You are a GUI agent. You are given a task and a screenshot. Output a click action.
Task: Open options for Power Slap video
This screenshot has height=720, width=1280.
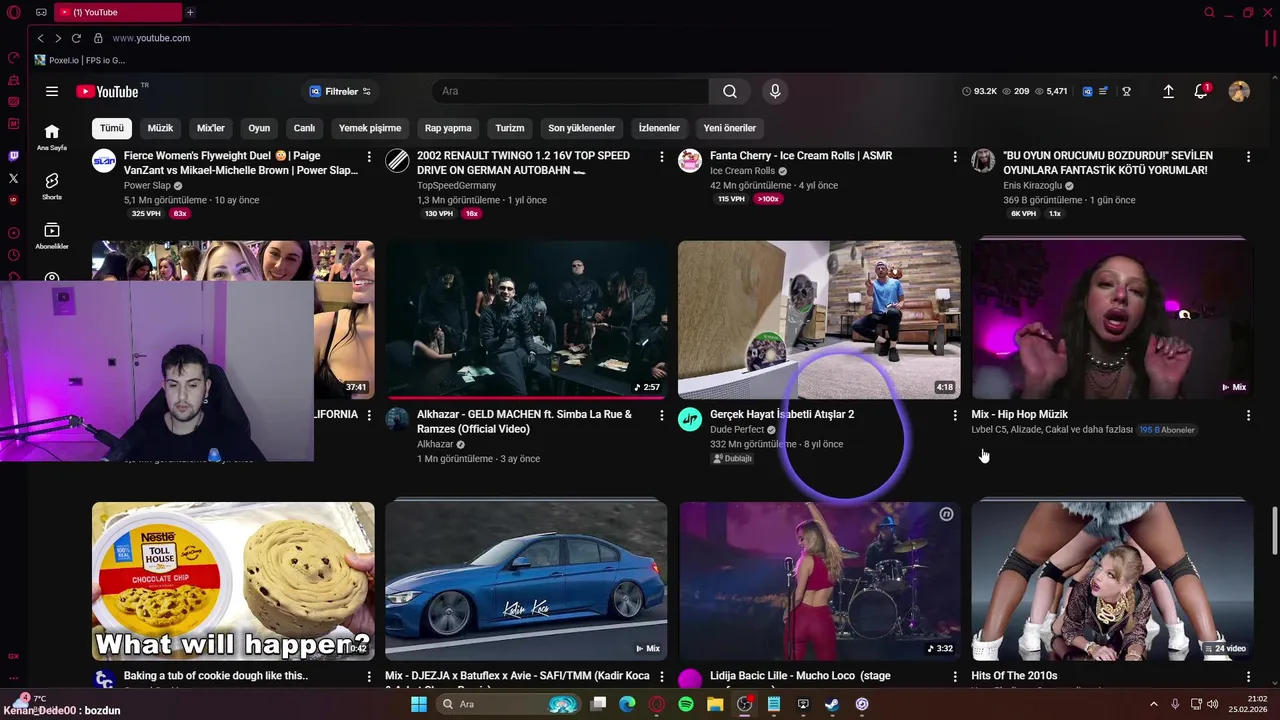click(x=369, y=157)
